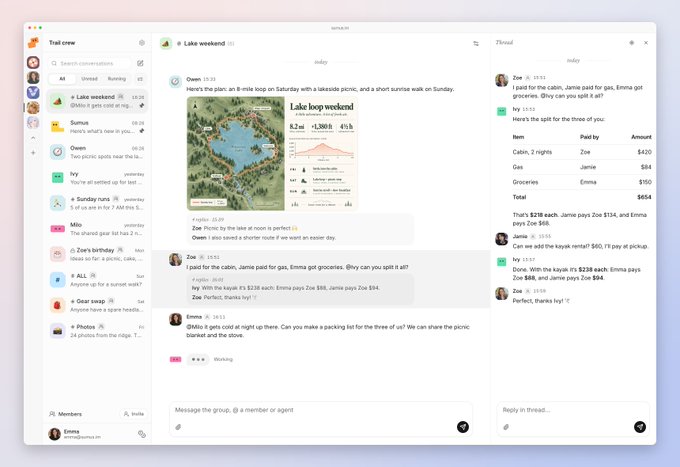
Task: Start a new conversation with compose icon
Action: pyautogui.click(x=140, y=63)
